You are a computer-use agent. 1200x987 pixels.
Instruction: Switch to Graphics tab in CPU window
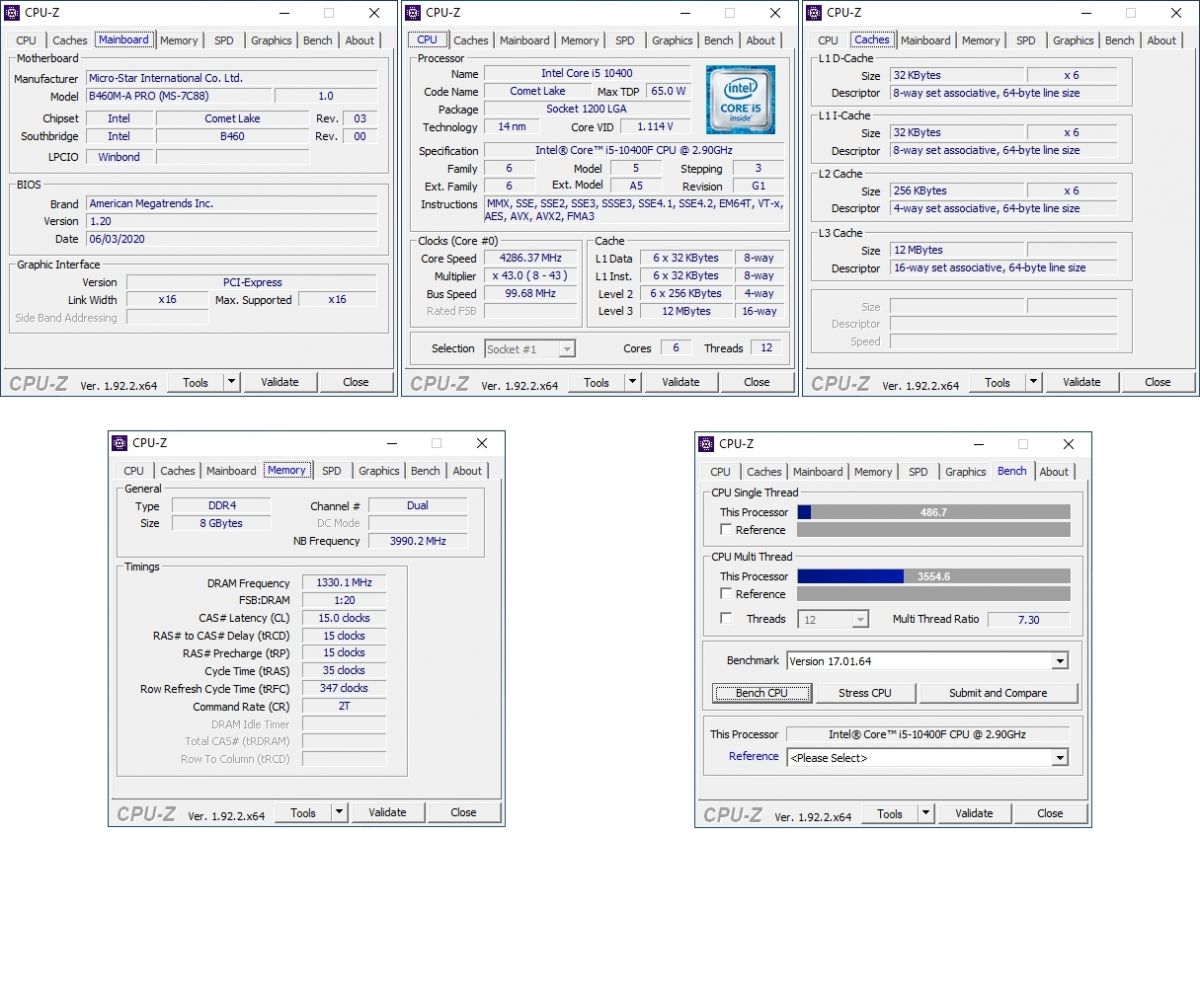[x=672, y=41]
